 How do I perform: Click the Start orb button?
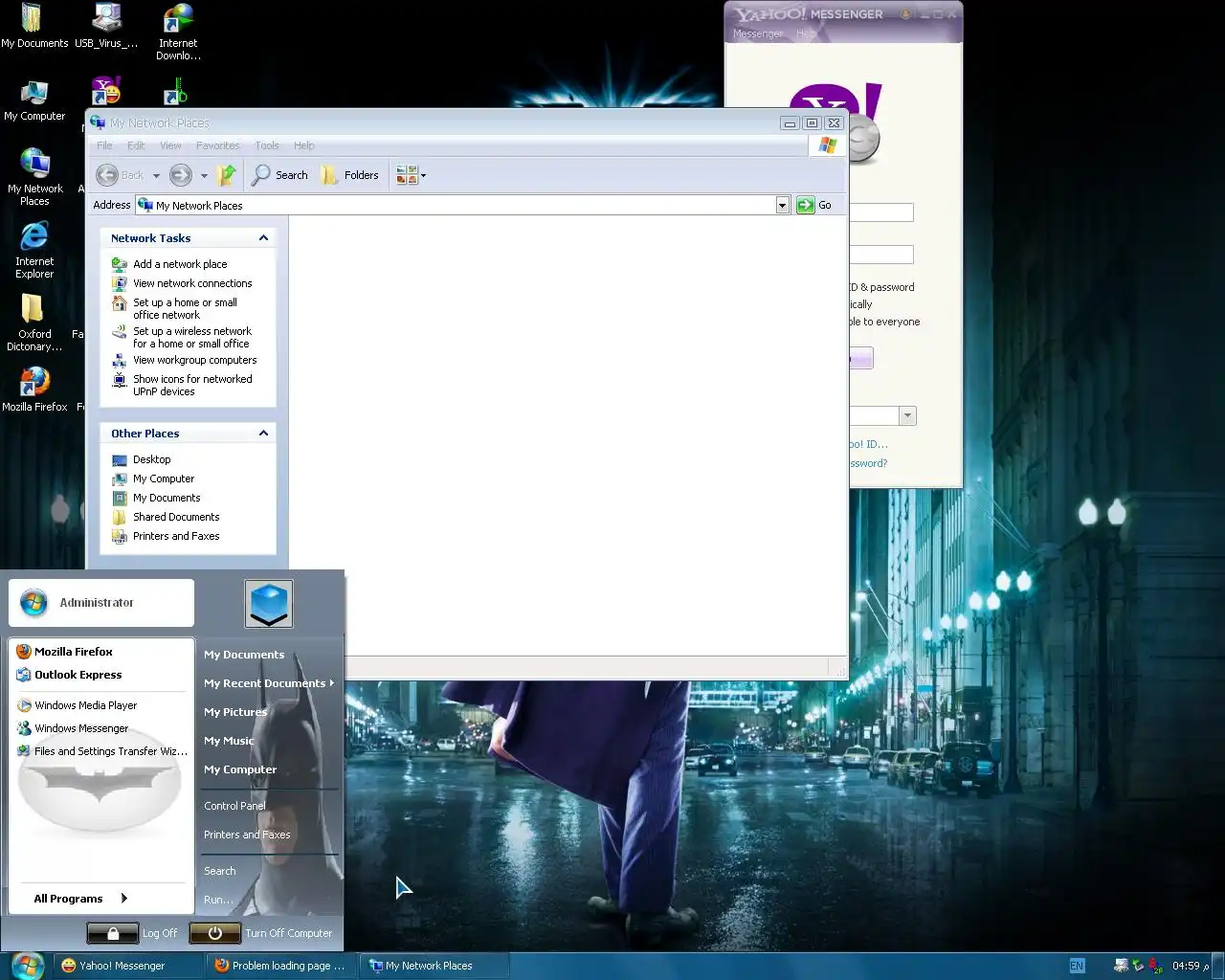27,965
